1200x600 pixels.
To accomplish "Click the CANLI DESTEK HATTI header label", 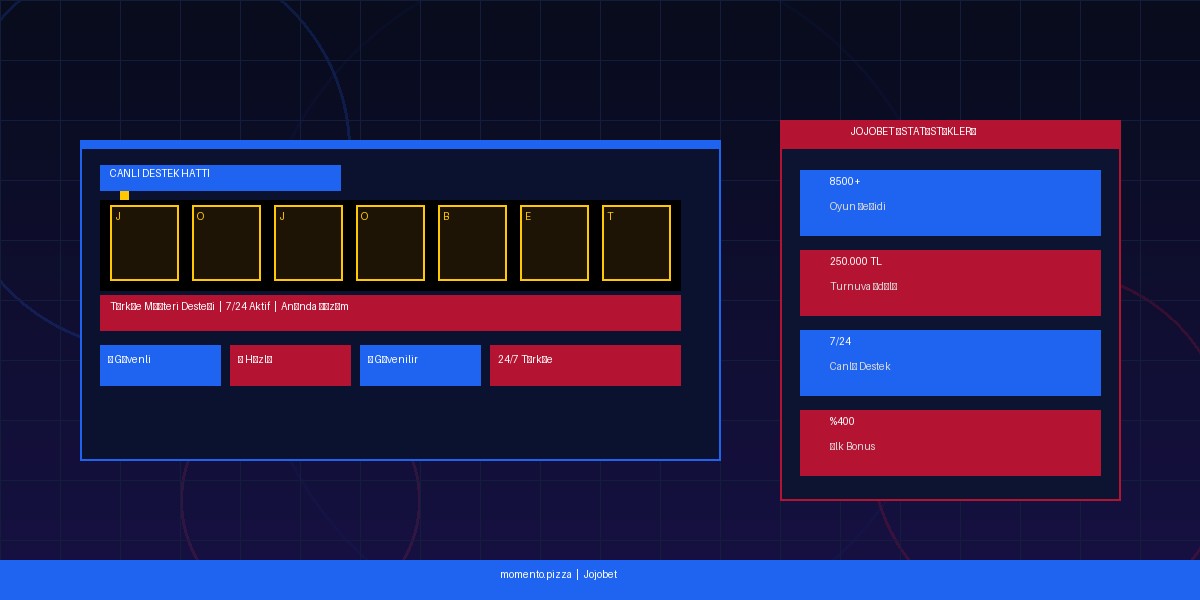I will coord(220,178).
